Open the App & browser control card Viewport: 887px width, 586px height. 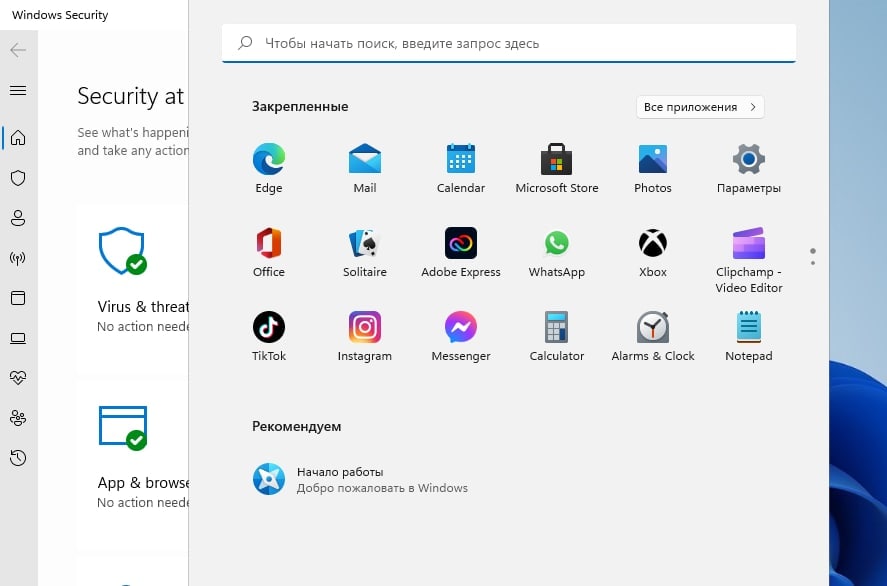click(x=133, y=465)
